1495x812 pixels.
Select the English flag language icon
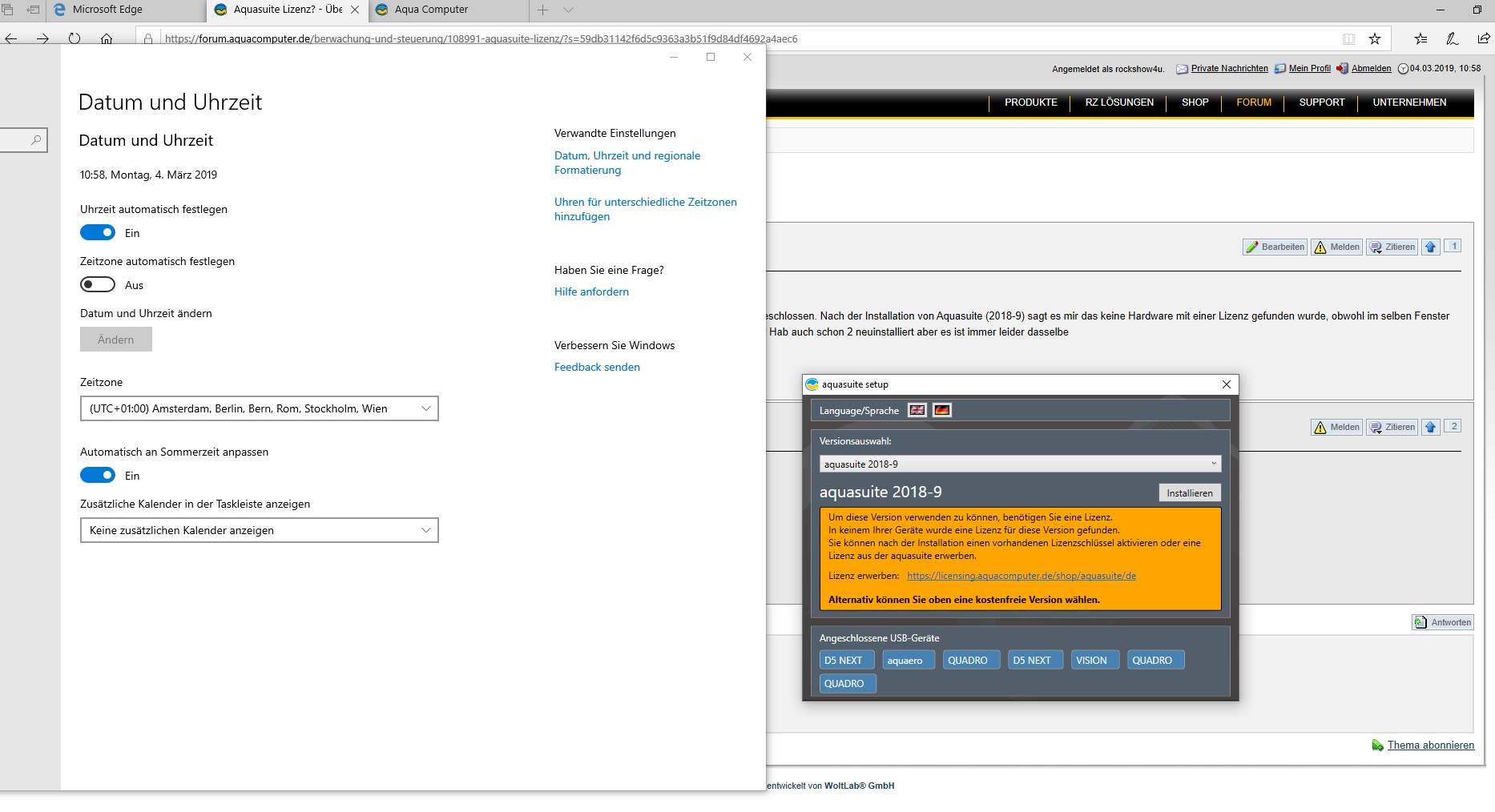point(917,410)
